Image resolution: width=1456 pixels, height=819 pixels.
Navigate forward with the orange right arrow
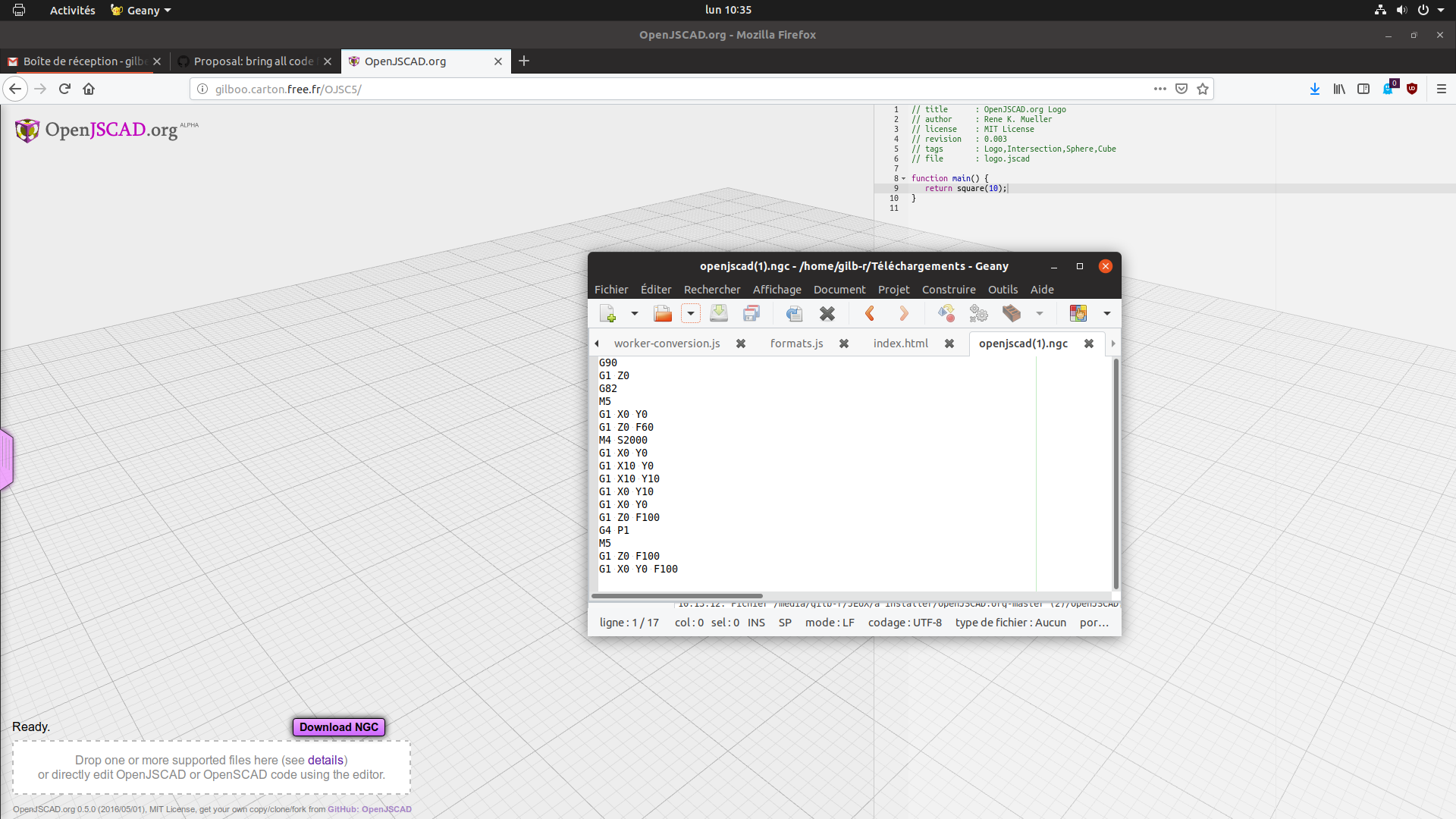(903, 313)
